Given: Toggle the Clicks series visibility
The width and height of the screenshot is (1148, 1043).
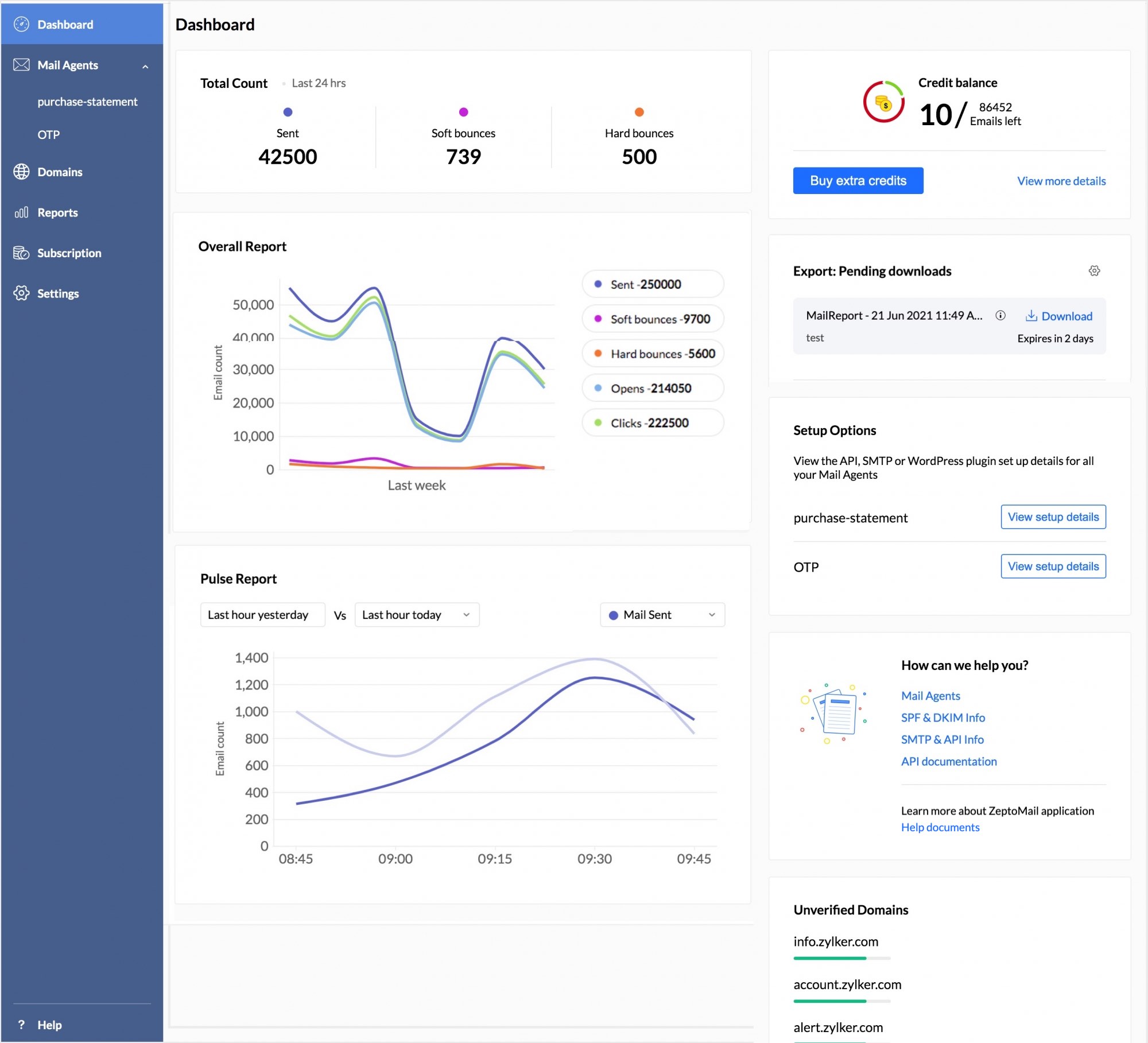Looking at the screenshot, I should 651,422.
